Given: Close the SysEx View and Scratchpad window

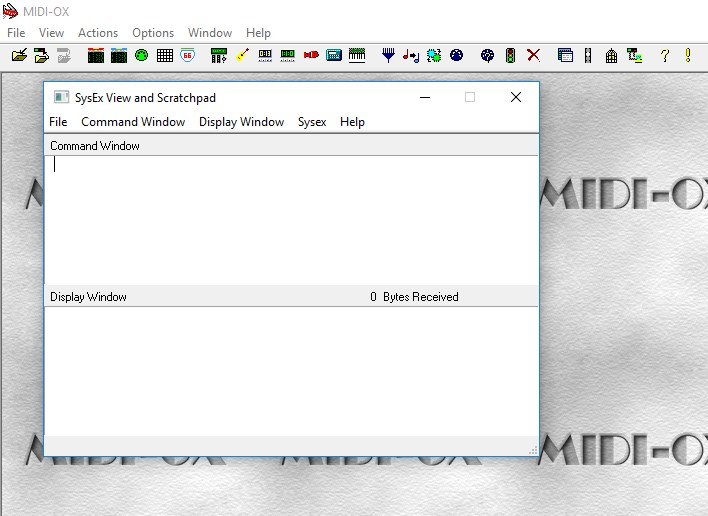Looking at the screenshot, I should pyautogui.click(x=516, y=97).
